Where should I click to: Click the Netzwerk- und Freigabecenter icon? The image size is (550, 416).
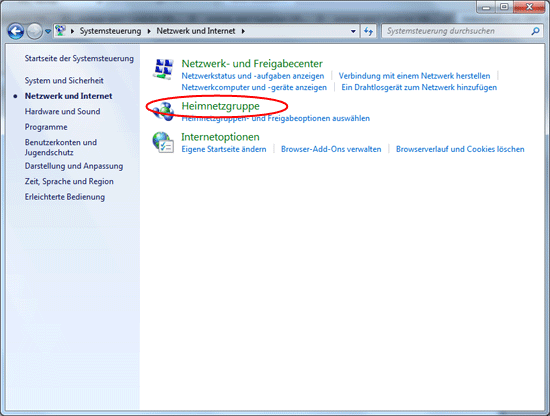(x=163, y=69)
